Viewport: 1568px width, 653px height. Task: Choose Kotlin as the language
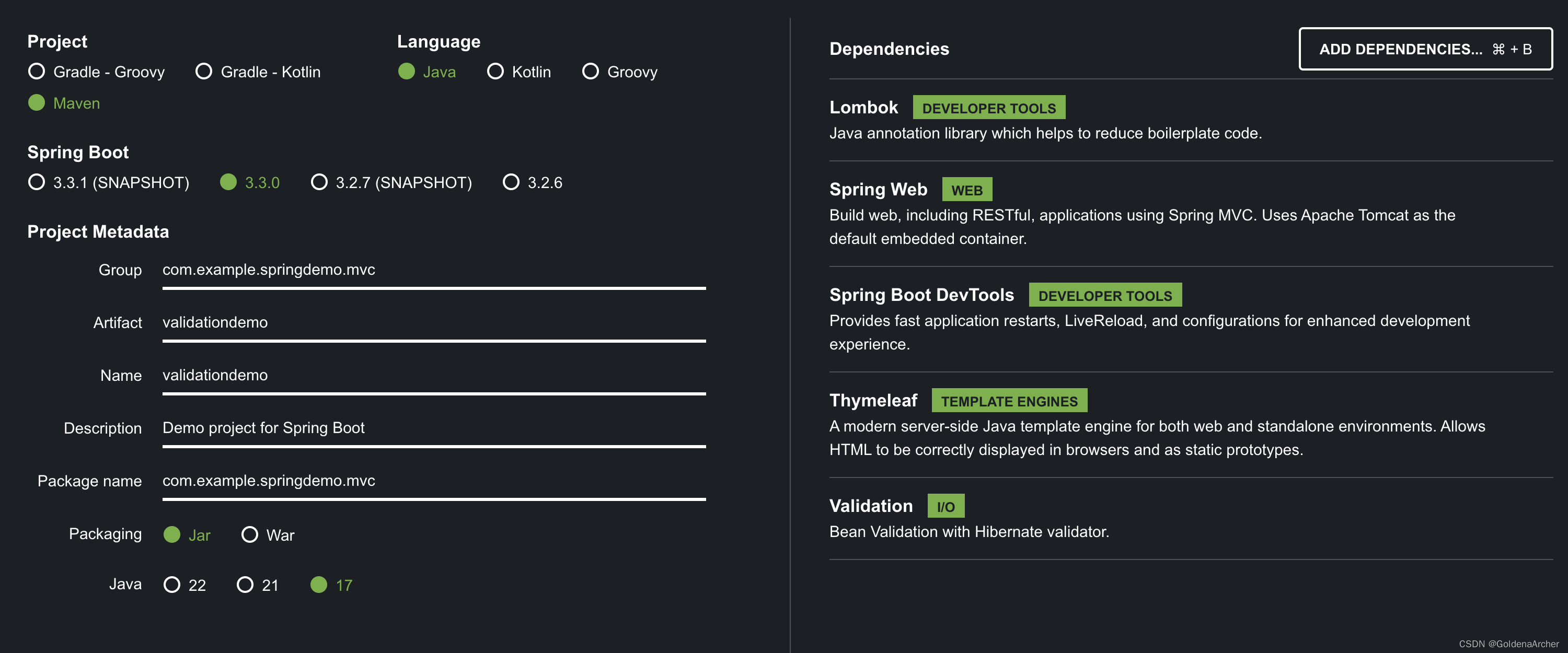[x=518, y=72]
